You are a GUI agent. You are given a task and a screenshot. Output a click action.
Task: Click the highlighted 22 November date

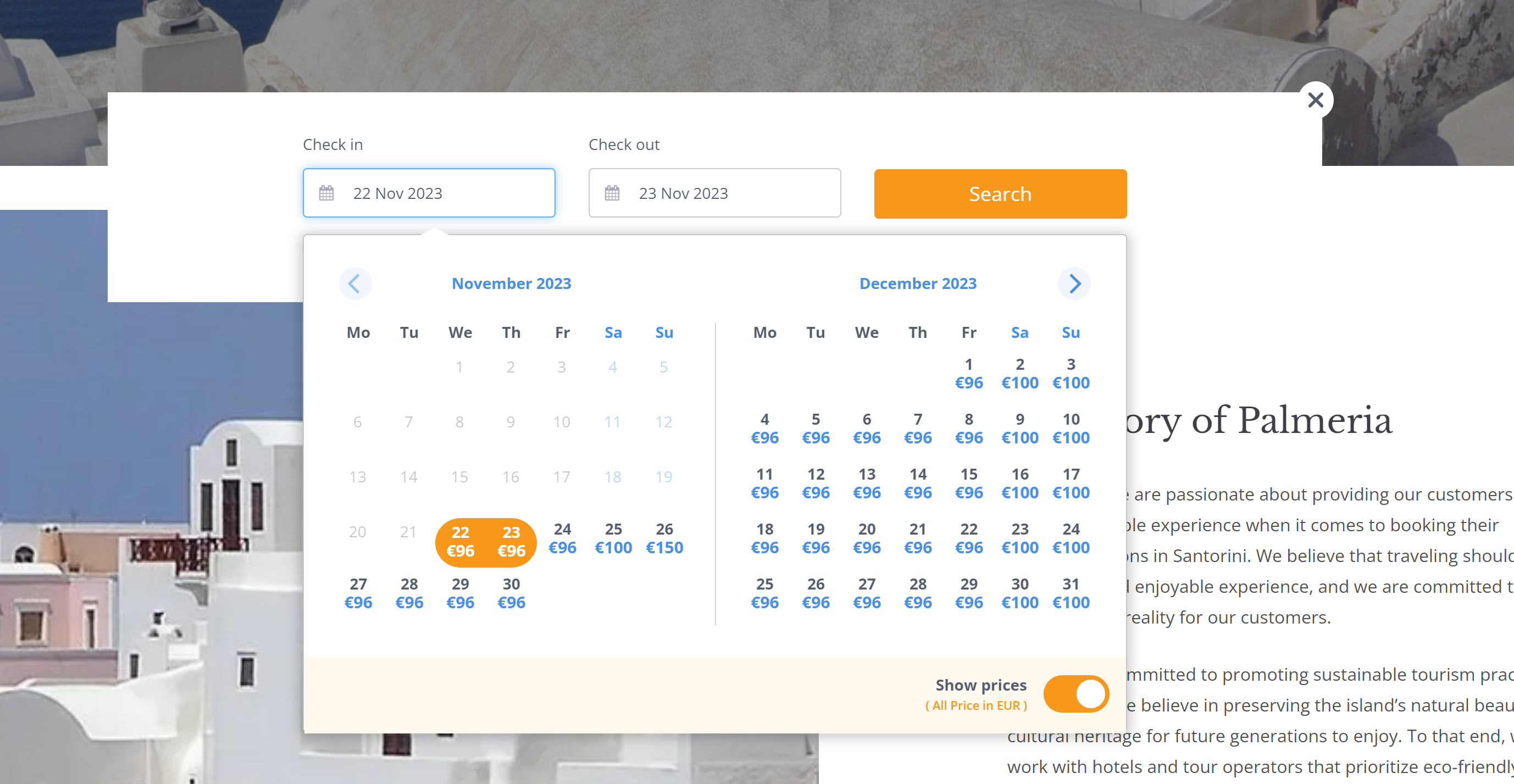pyautogui.click(x=460, y=541)
